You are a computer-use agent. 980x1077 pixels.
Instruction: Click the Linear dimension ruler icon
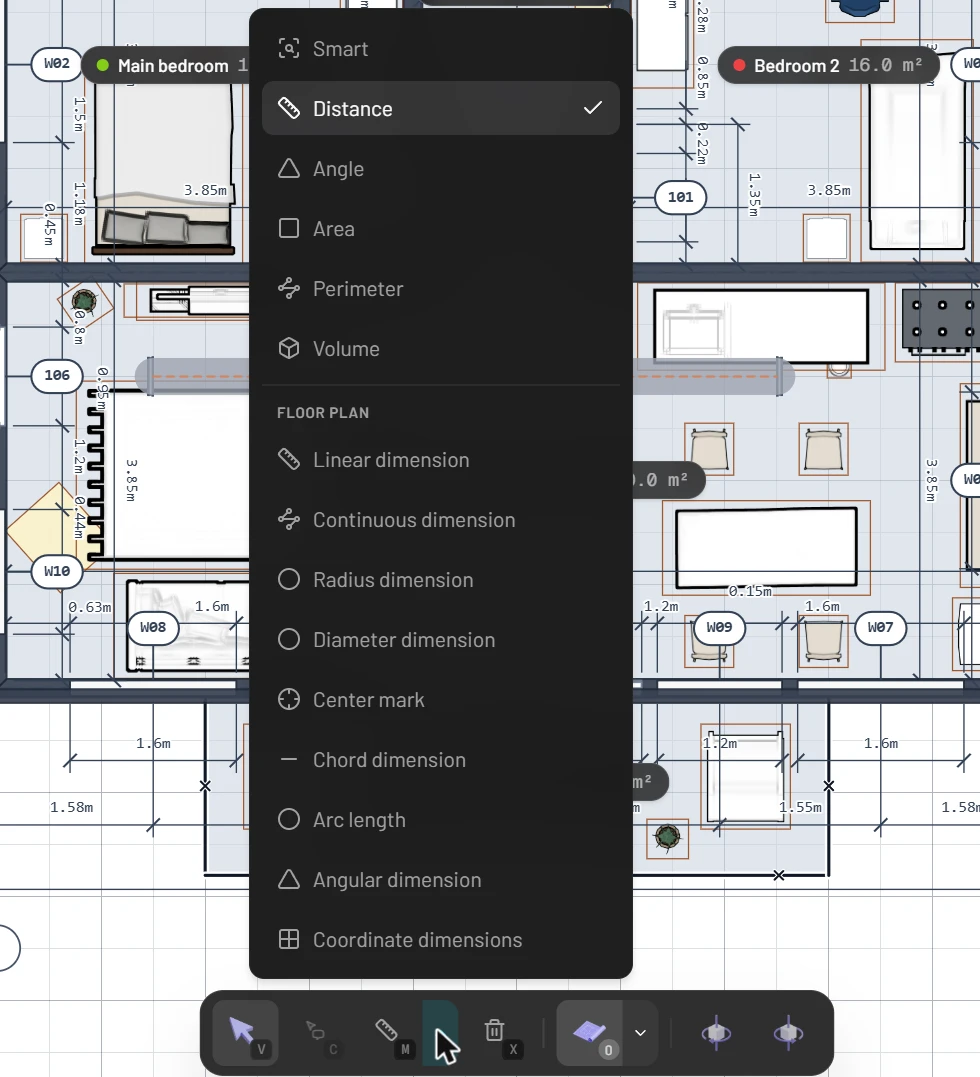tap(289, 460)
